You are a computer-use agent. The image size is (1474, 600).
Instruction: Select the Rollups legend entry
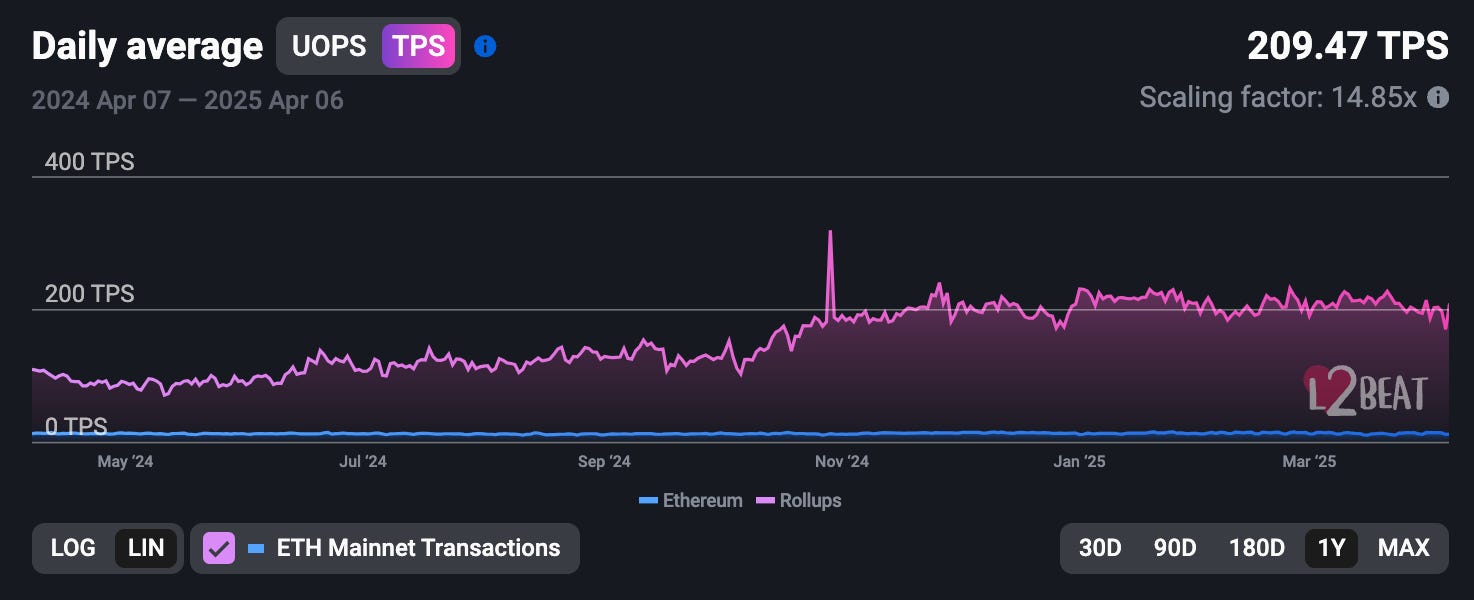point(797,501)
